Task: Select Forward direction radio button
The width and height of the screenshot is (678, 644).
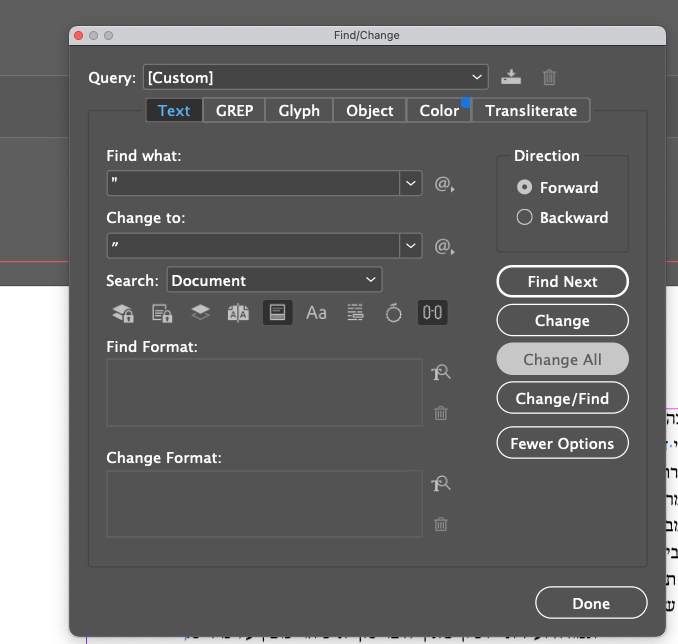Action: (x=524, y=187)
